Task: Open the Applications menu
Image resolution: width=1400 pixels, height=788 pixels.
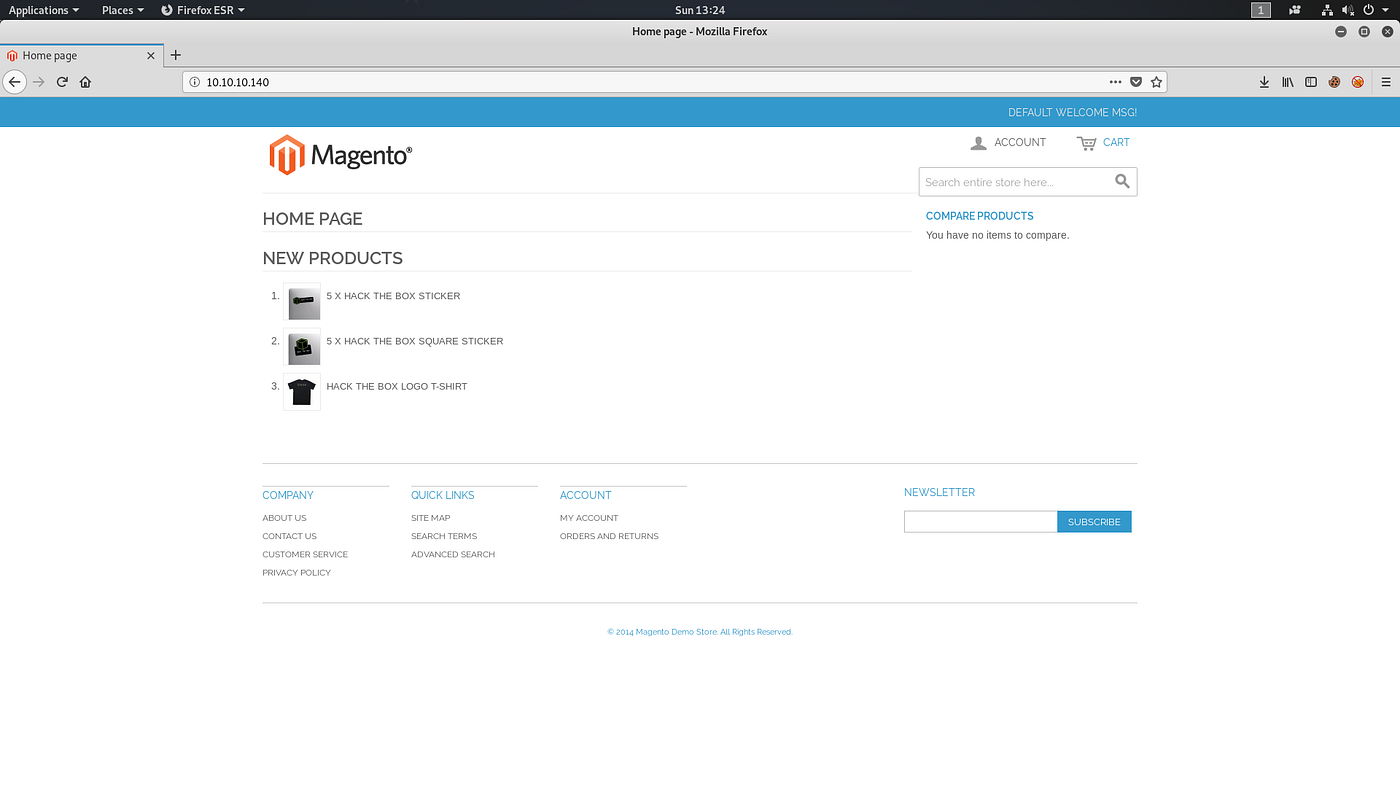Action: coord(44,10)
